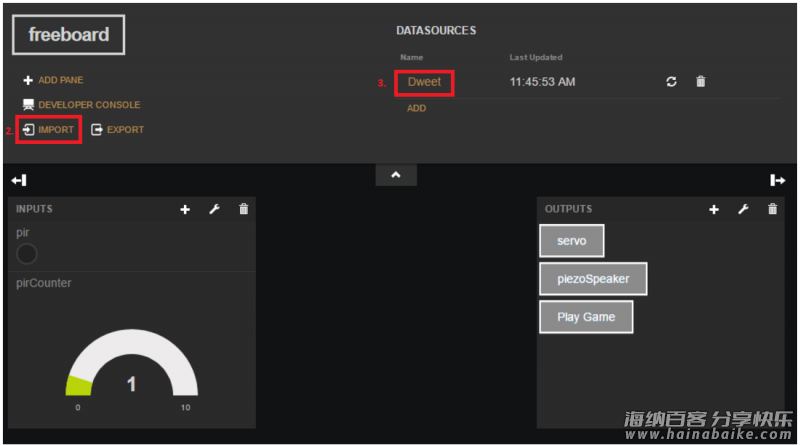Viewport: 800px width, 445px height.
Task: Click the servo button
Action: (572, 241)
